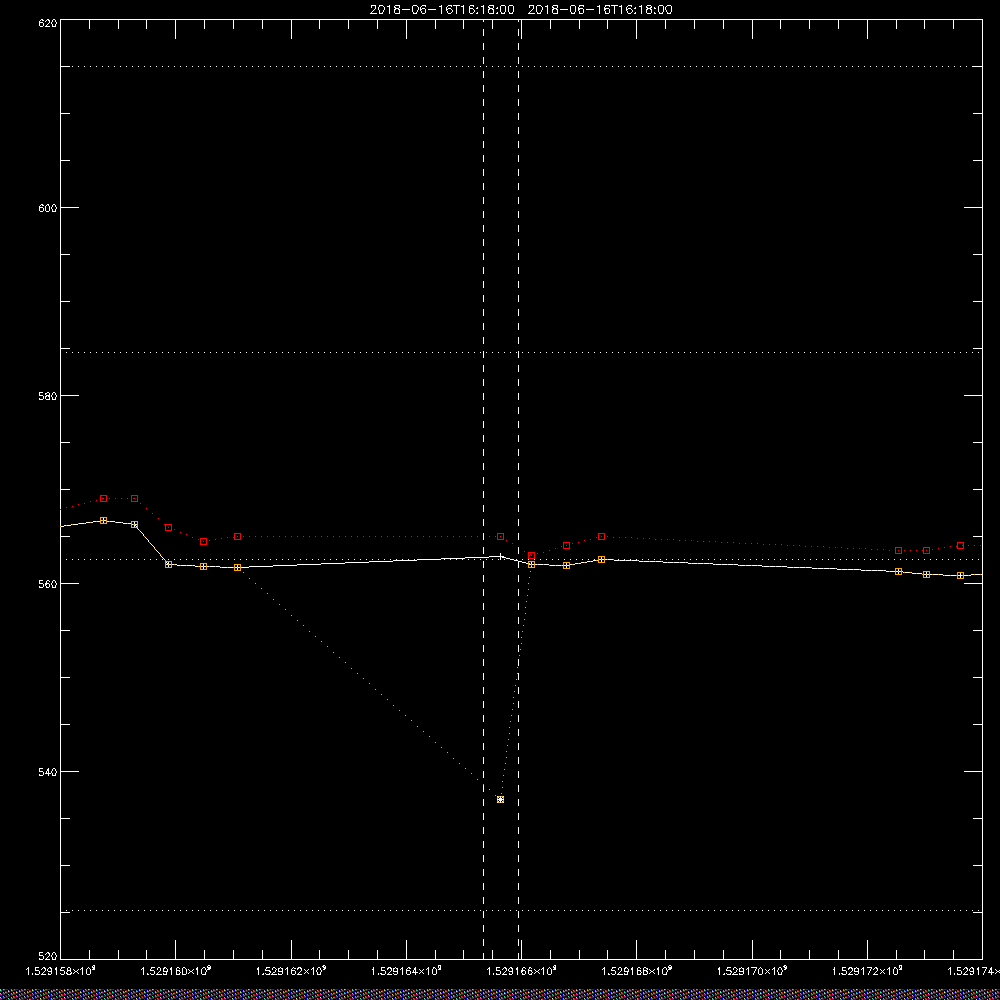Click the horizontal dotted line near 615
1000x1000 pixels.
[x=521, y=66]
